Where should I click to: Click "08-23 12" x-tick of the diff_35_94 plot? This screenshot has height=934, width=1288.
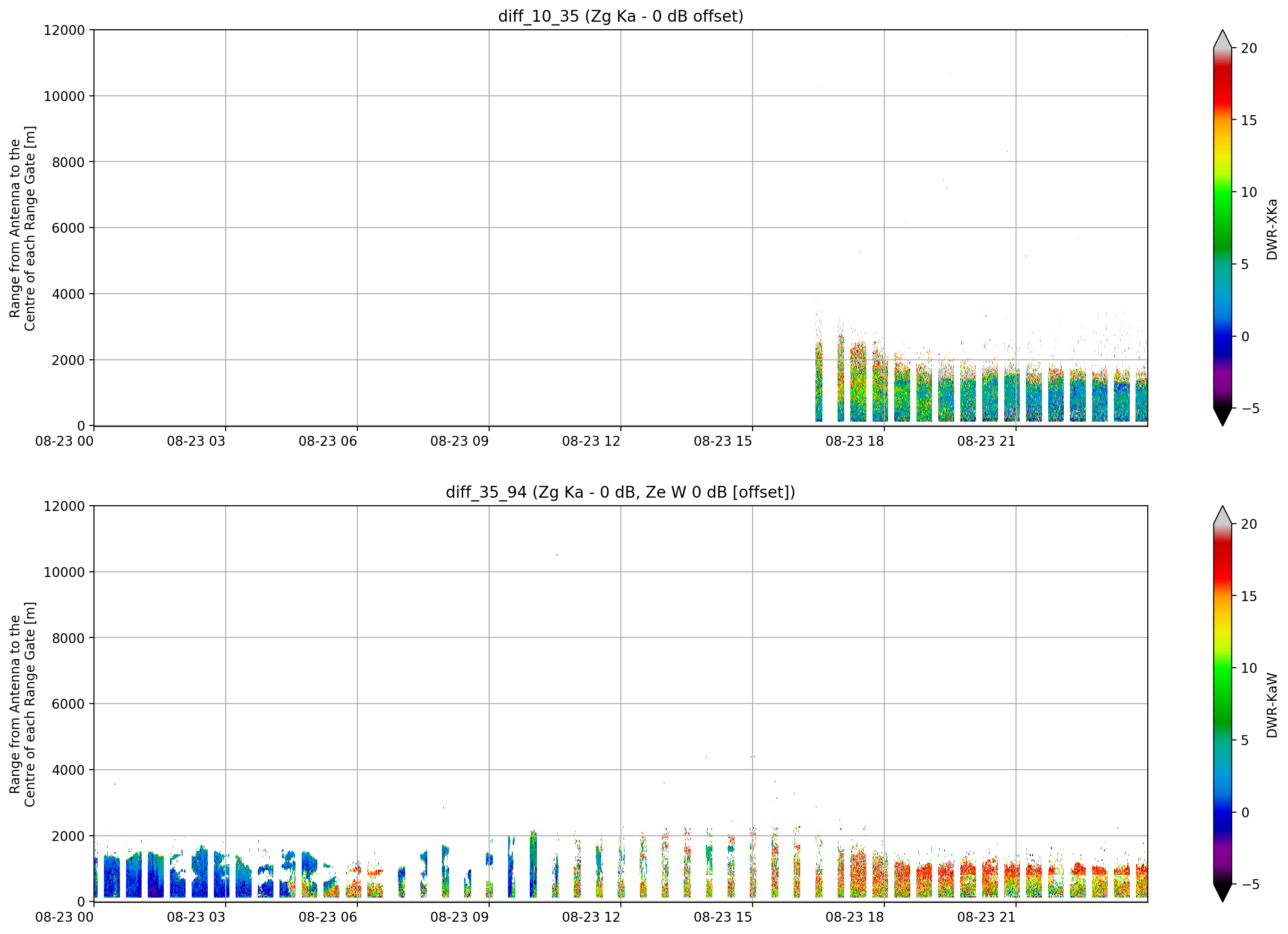[591, 917]
